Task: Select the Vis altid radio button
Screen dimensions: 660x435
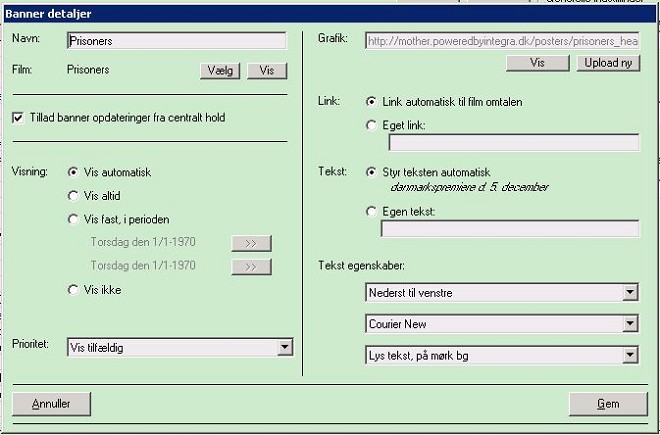Action: (x=73, y=196)
